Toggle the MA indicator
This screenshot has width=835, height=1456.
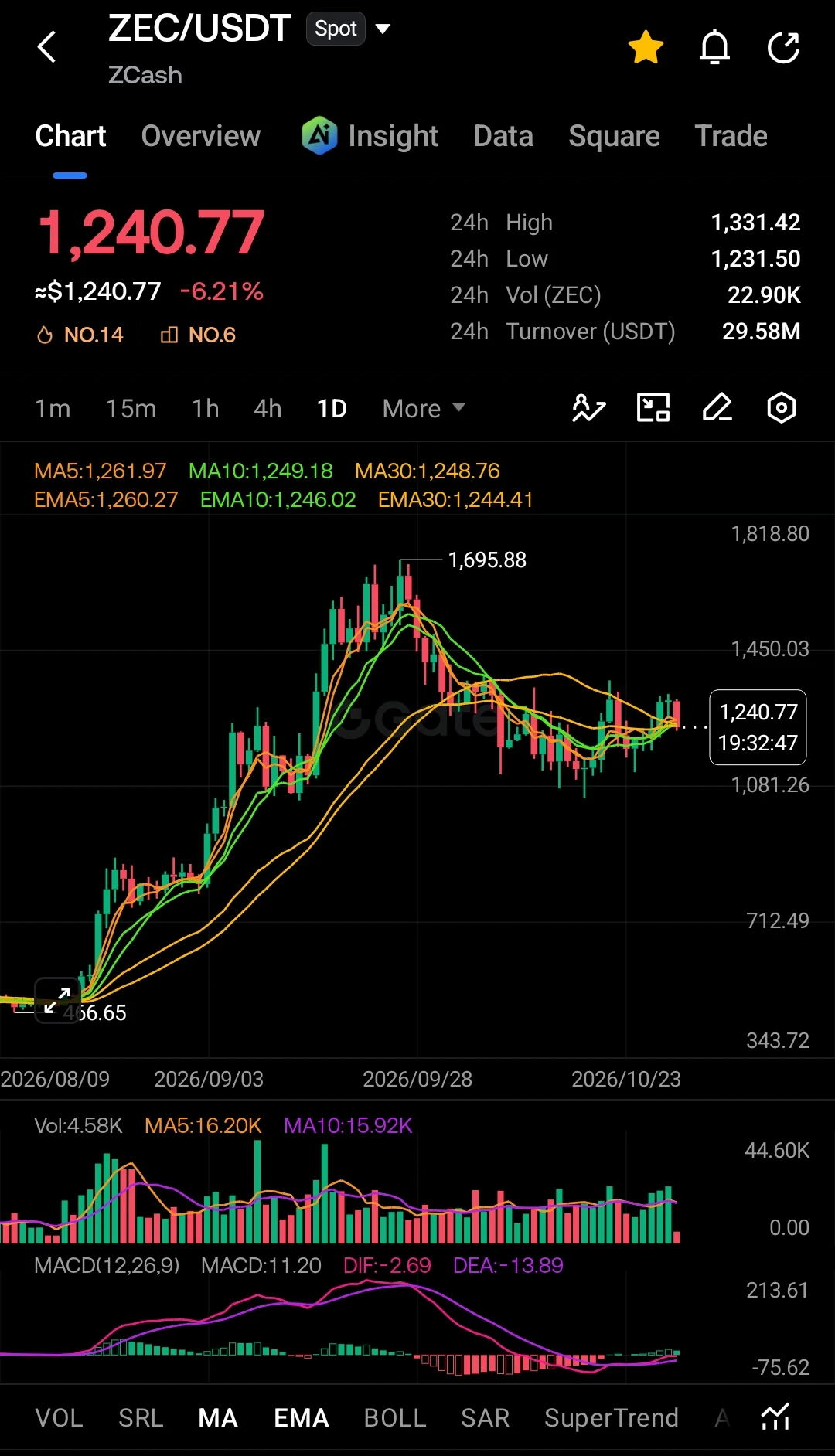tap(218, 1418)
